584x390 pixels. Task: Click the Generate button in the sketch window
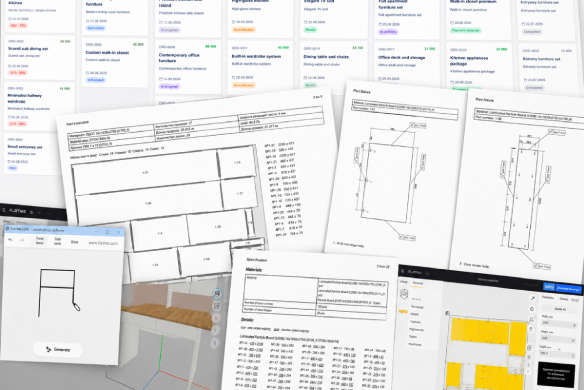click(x=58, y=349)
